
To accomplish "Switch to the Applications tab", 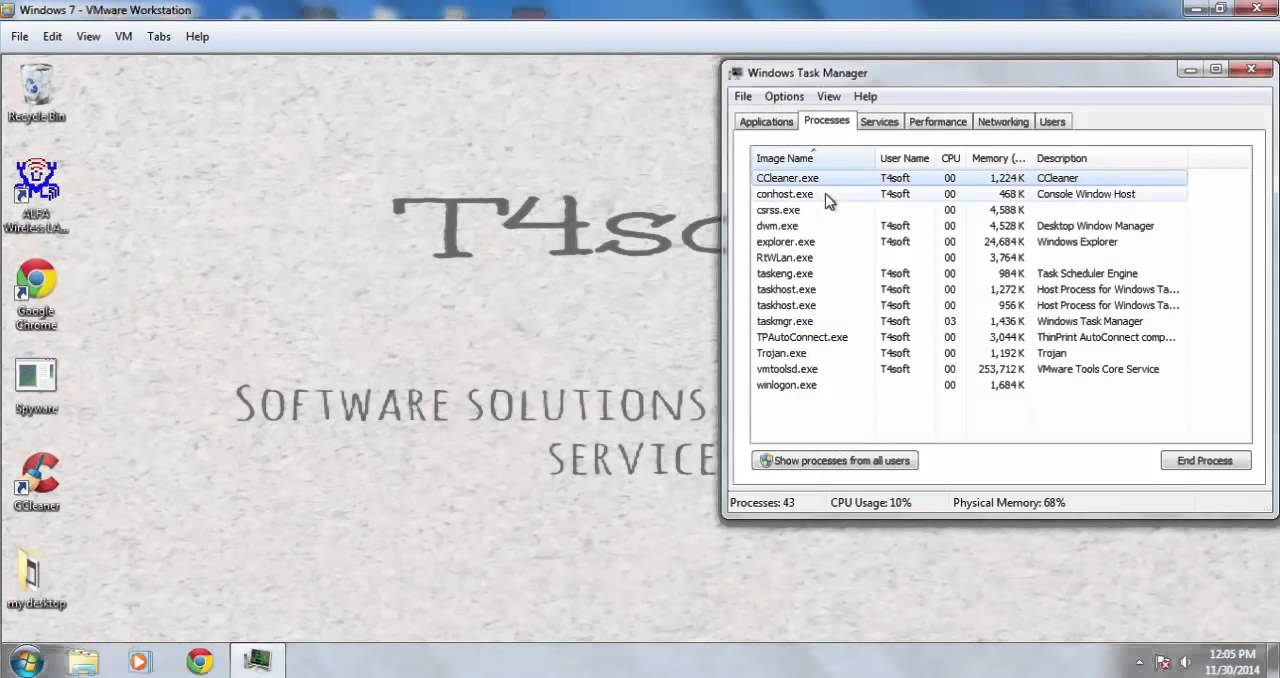I will pyautogui.click(x=766, y=122).
